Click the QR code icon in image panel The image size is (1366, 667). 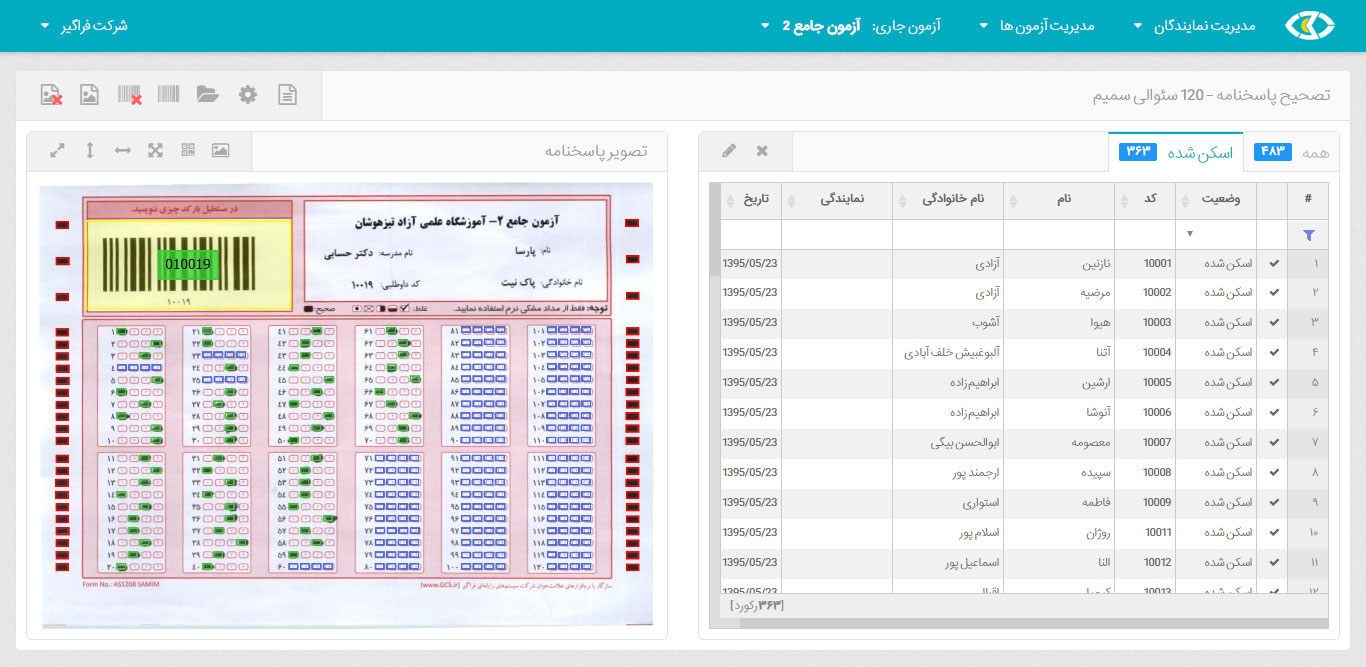188,150
